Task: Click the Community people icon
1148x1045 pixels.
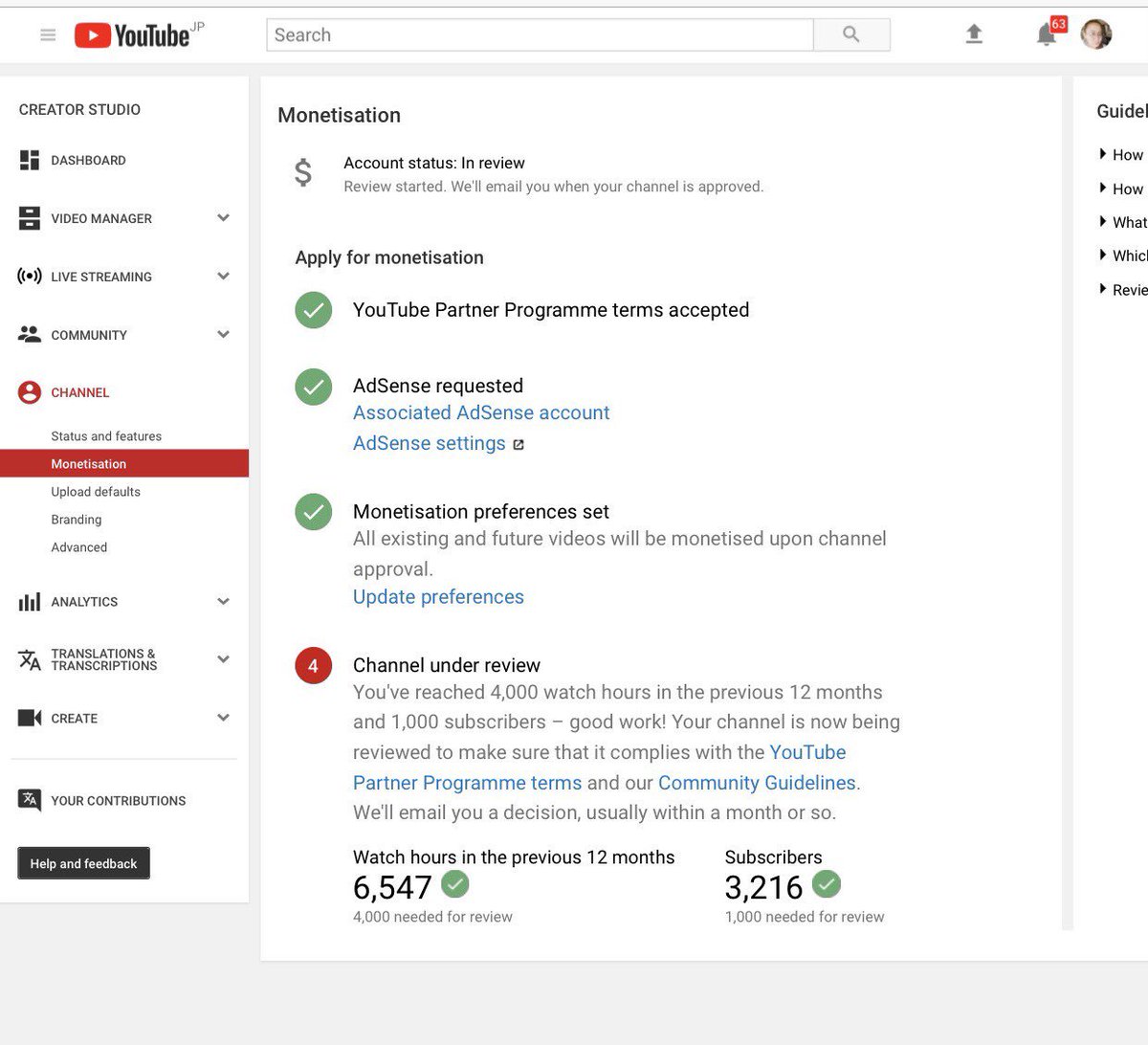Action: click(30, 335)
